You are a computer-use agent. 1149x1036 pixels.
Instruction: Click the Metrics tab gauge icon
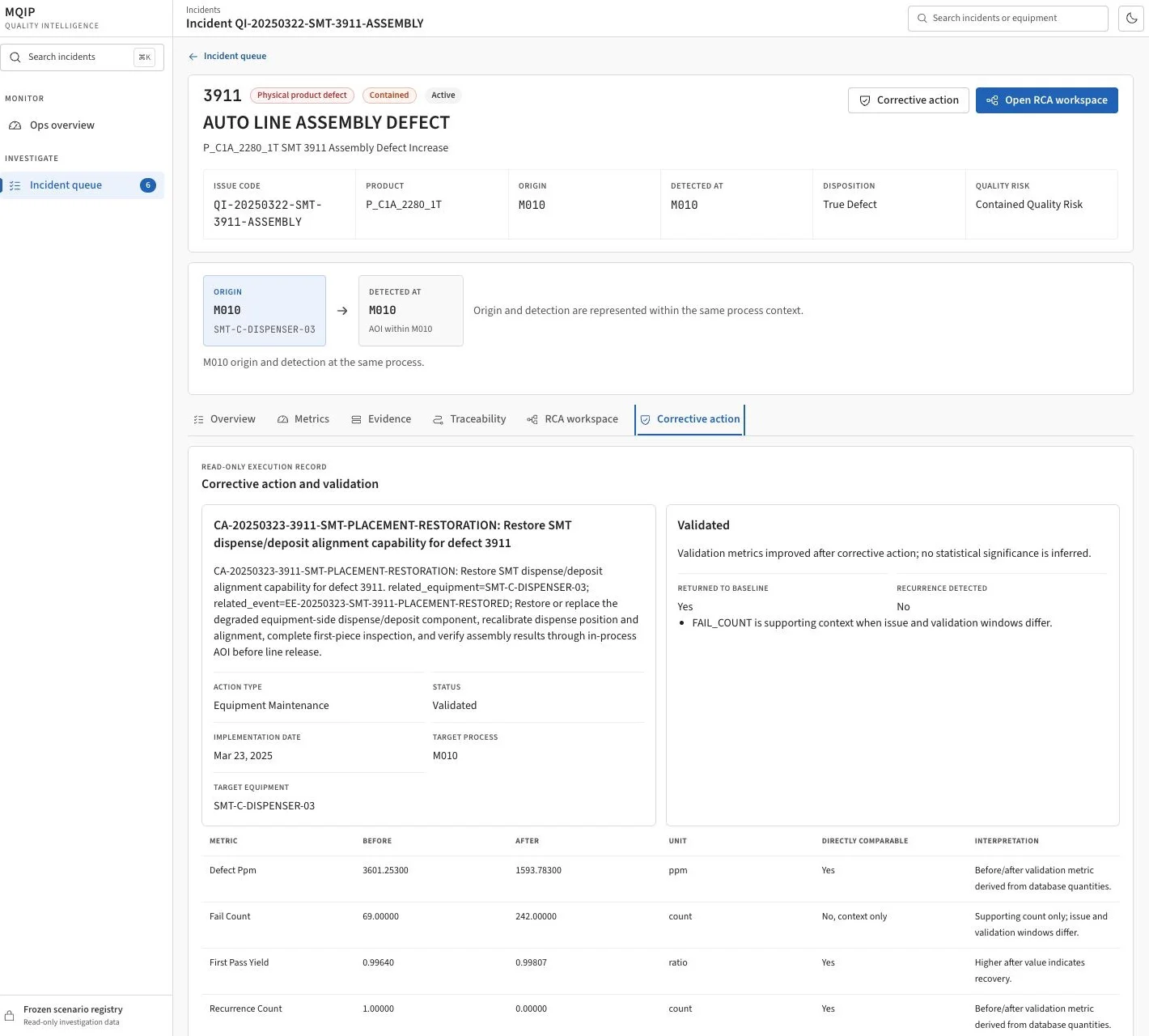[x=282, y=420]
